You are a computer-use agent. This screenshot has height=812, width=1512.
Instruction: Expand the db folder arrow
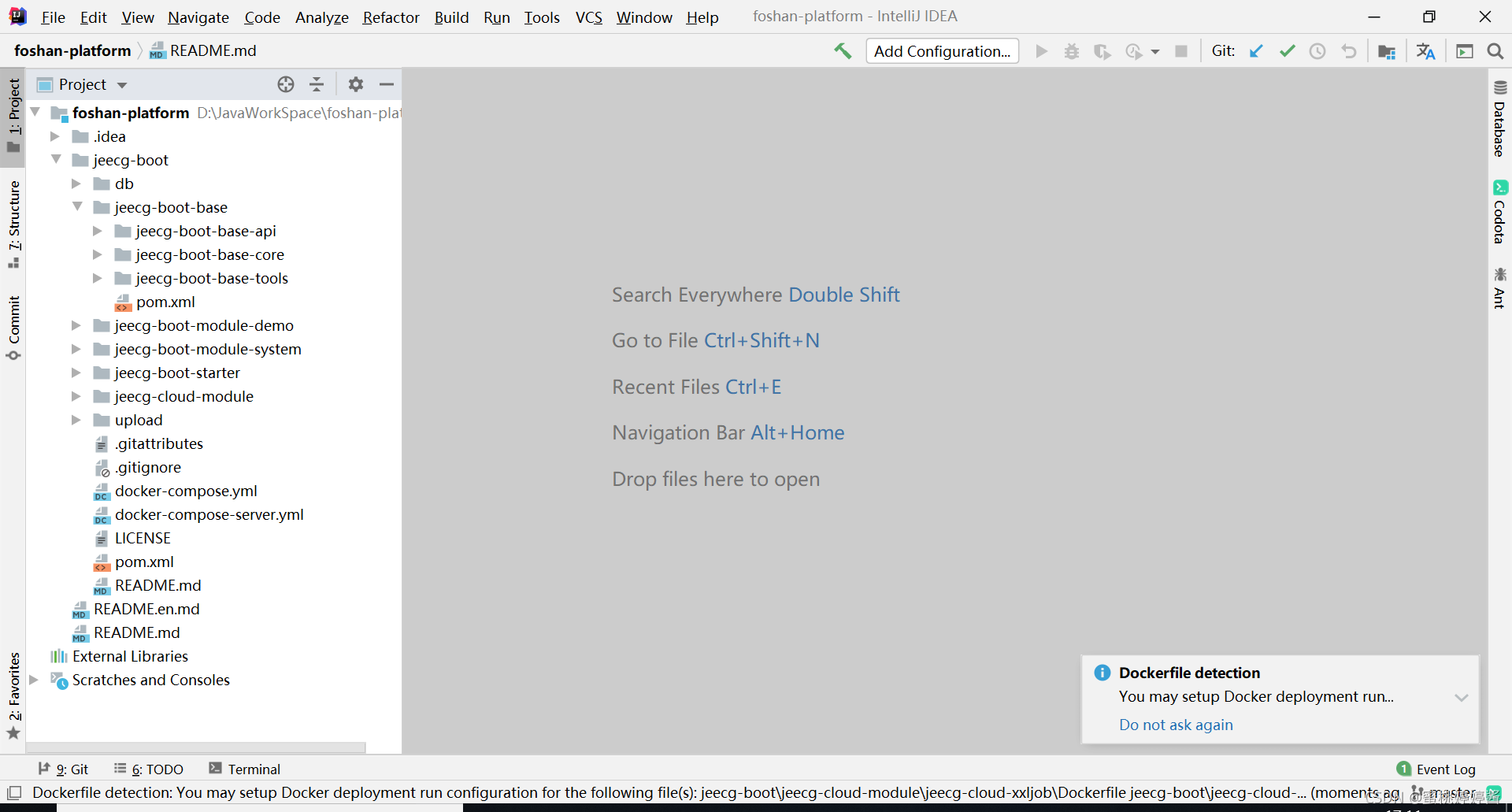click(x=76, y=184)
